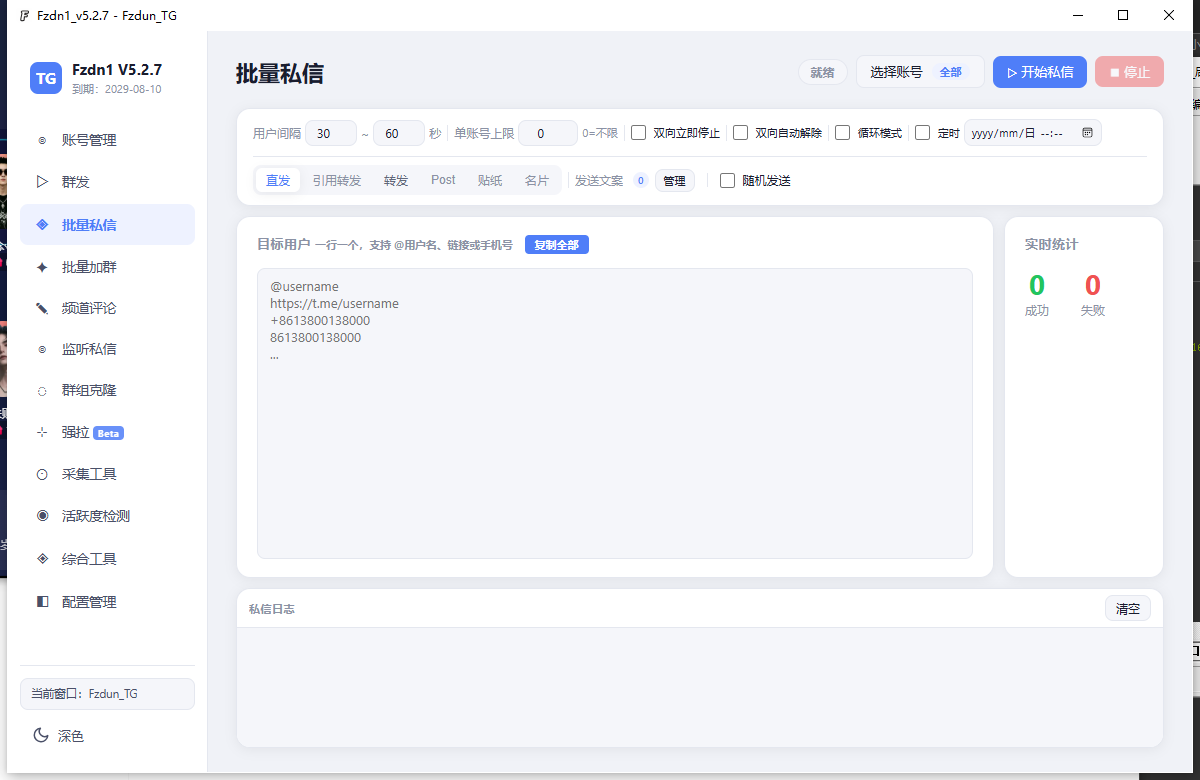Switch to the 名片 tab
Image resolution: width=1200 pixels, height=780 pixels.
click(x=537, y=180)
